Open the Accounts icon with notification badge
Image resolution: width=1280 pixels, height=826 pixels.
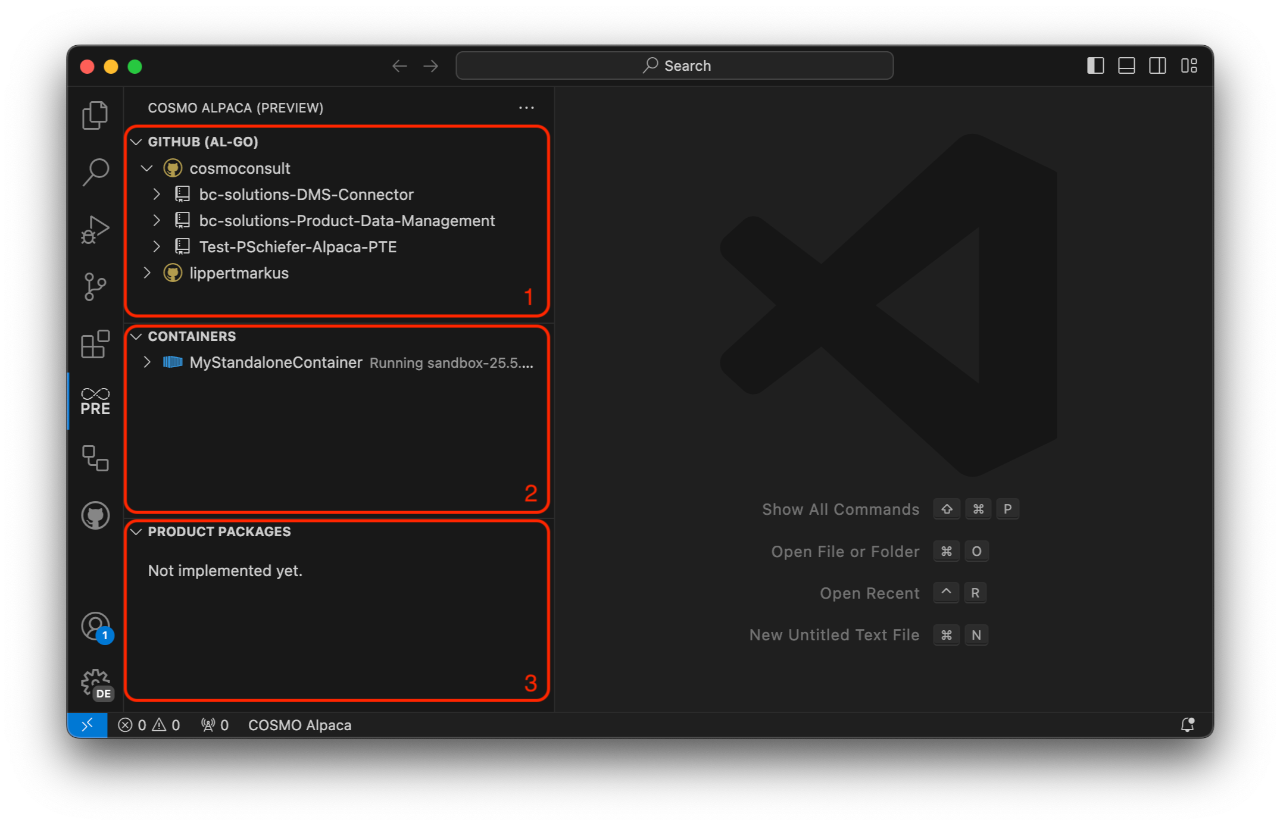pyautogui.click(x=94, y=627)
